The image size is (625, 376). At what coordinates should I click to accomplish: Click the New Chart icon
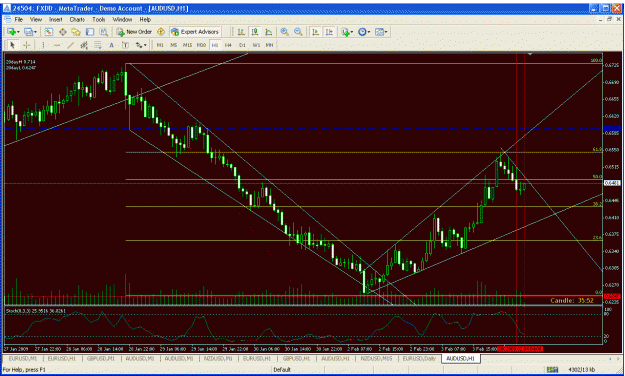[x=11, y=32]
